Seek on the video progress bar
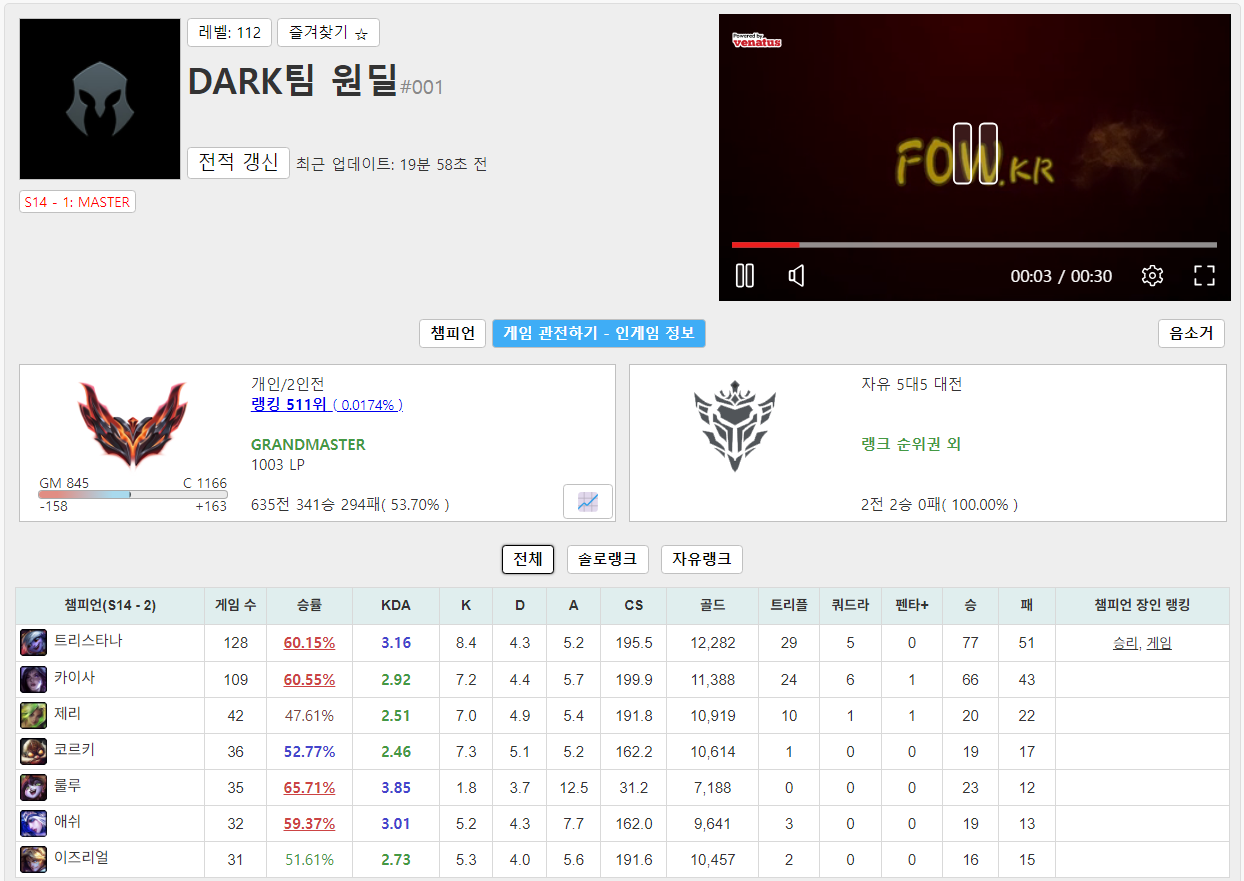The width and height of the screenshot is (1244, 881). coord(974,244)
